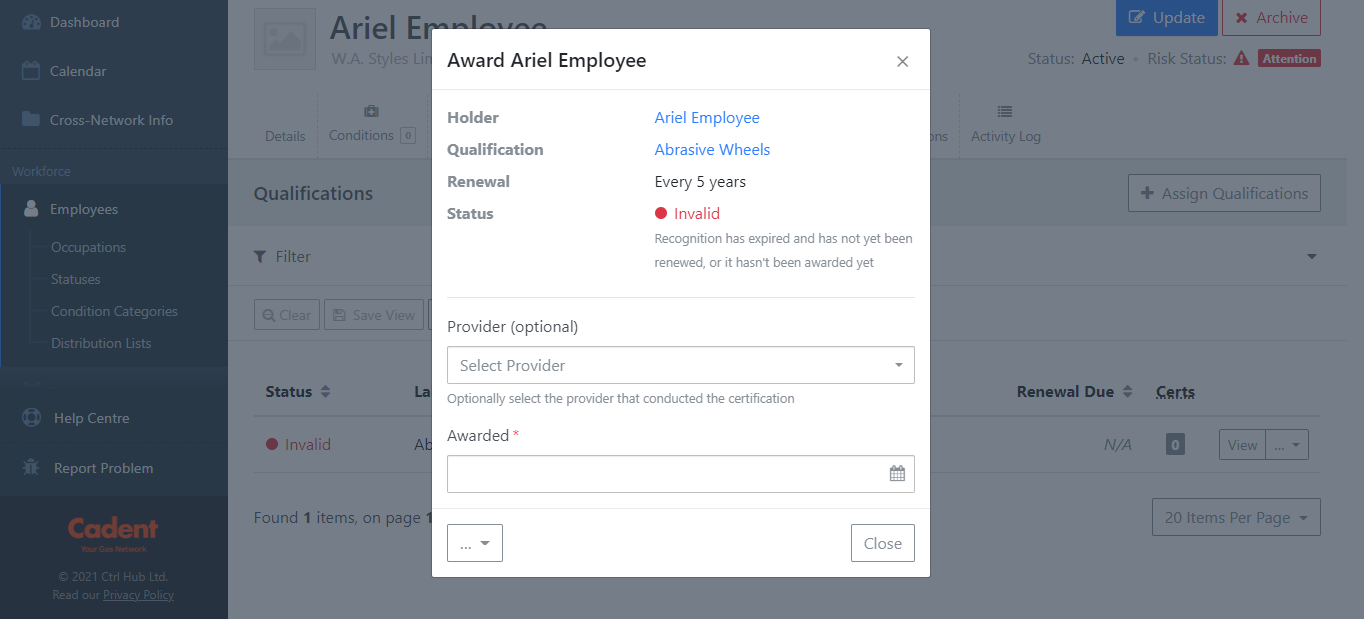Click the Awarded date input field
Screen dimensions: 1364x619
(x=681, y=474)
